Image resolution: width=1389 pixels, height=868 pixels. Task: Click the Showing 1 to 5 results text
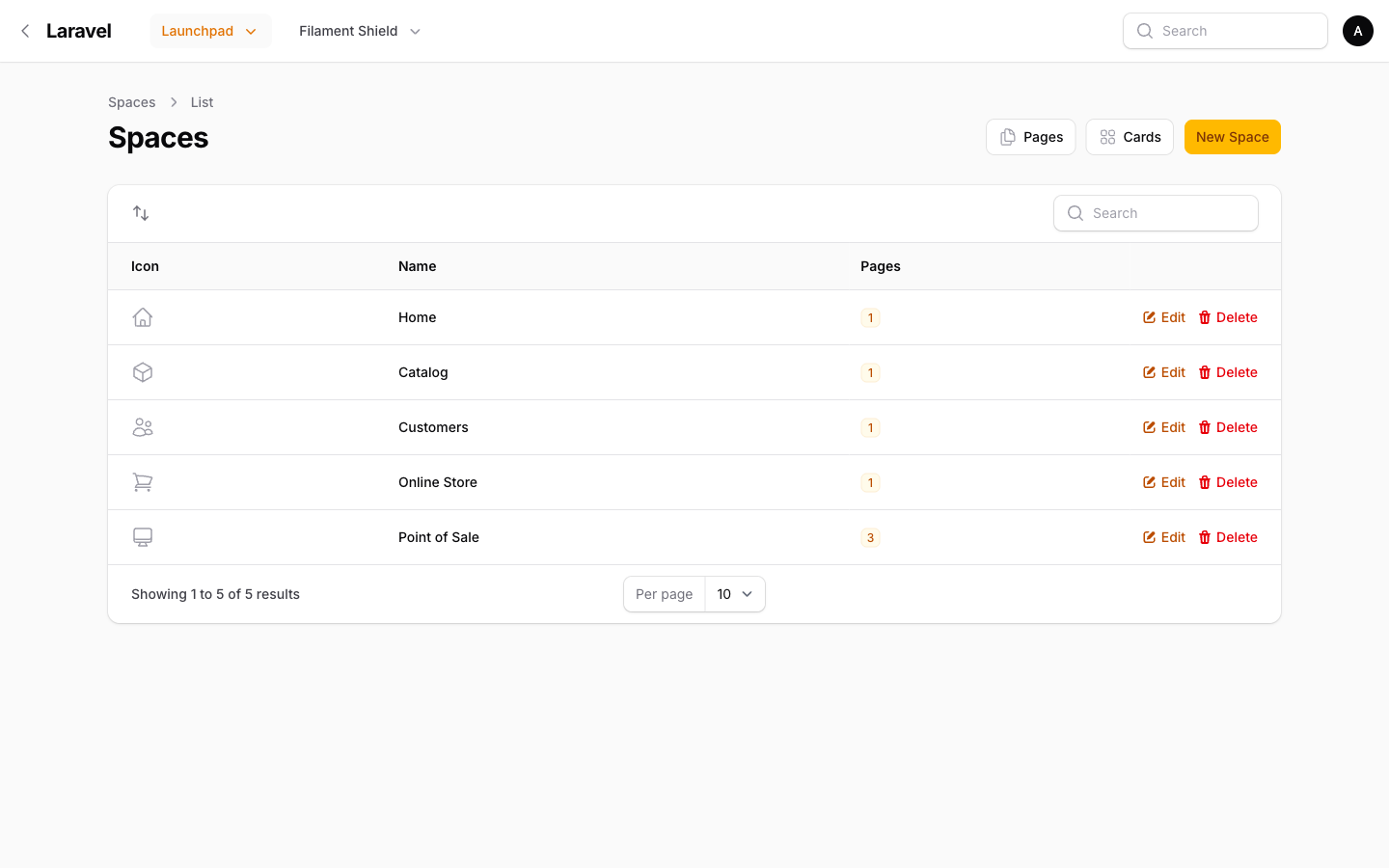215,594
